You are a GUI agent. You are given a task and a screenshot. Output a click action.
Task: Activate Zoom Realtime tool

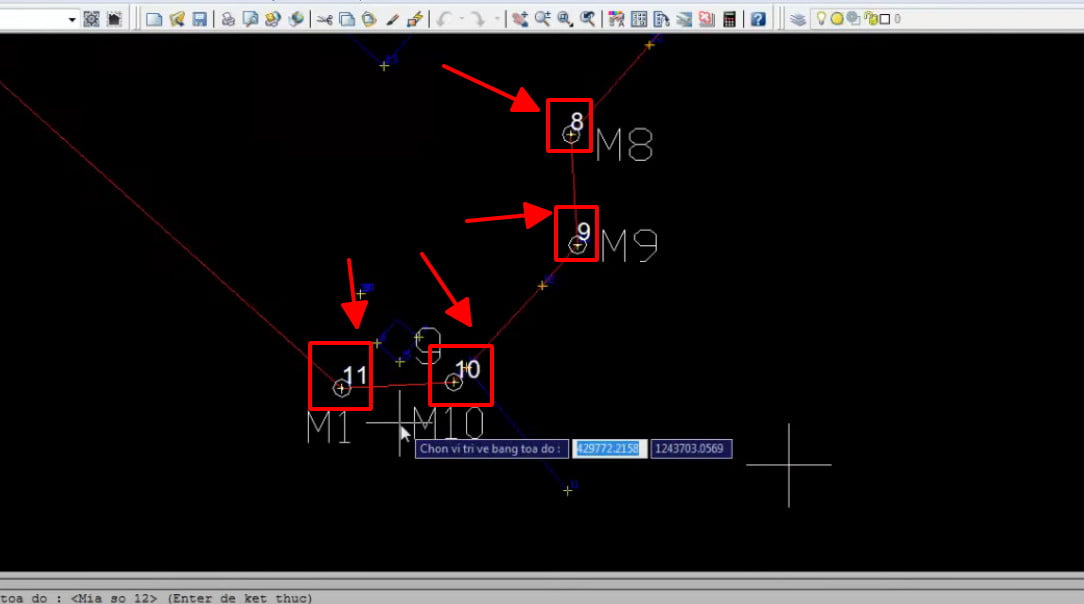coord(543,19)
